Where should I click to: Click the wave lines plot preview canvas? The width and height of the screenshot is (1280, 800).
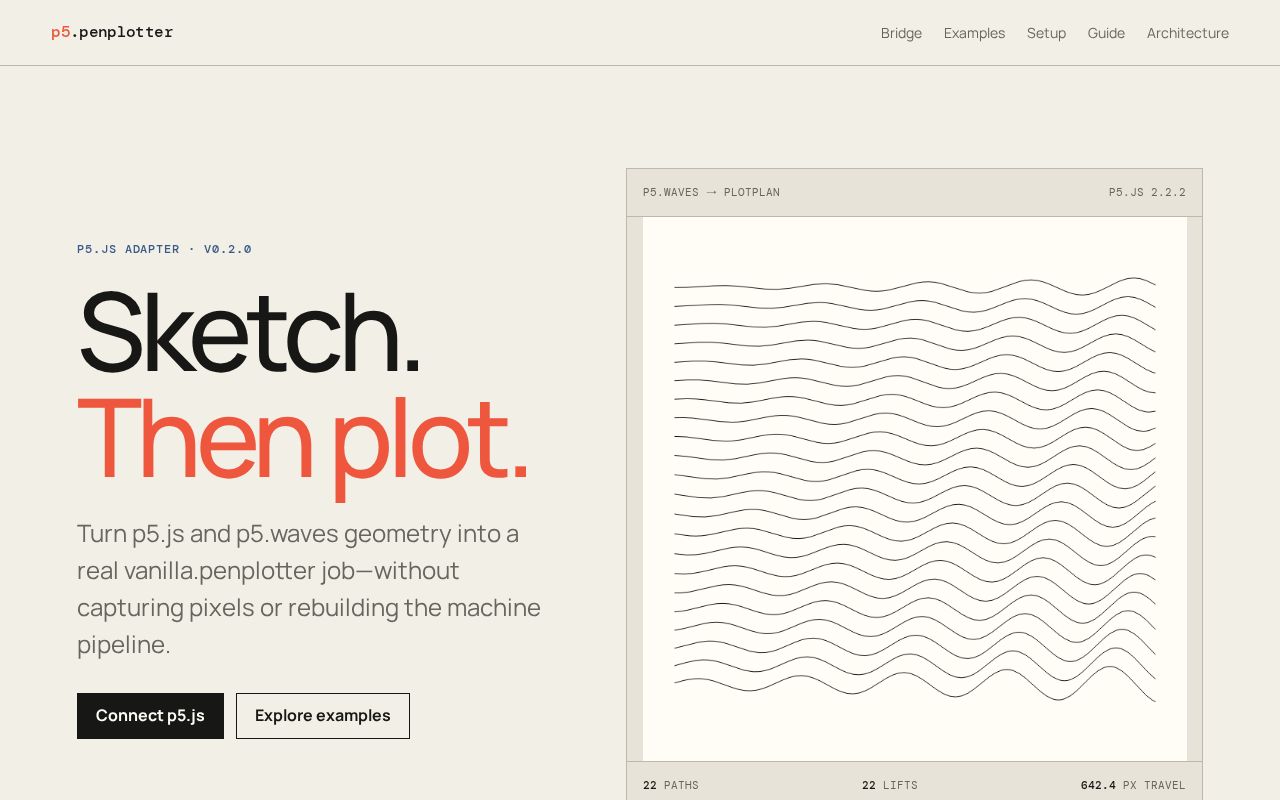coord(915,489)
